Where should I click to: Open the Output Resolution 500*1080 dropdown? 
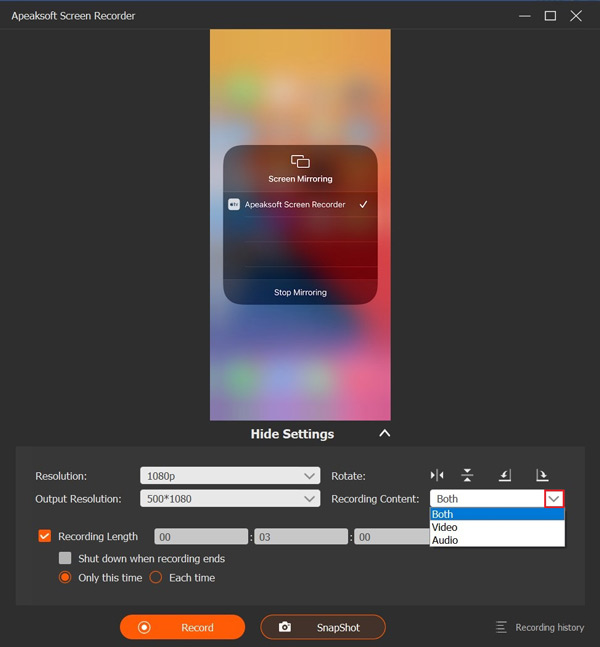[x=230, y=498]
